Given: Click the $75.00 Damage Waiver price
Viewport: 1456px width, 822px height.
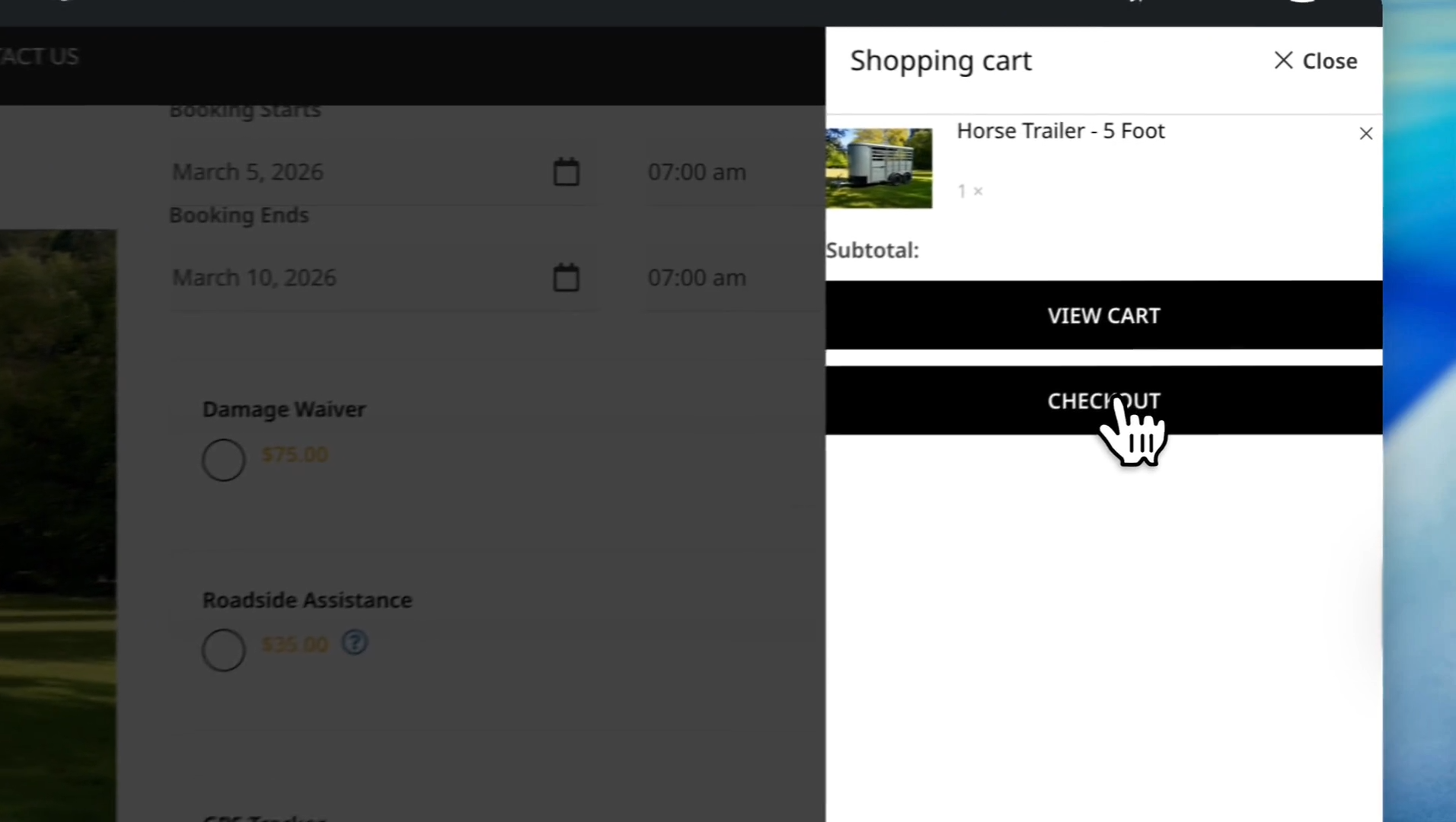Looking at the screenshot, I should click(x=295, y=455).
